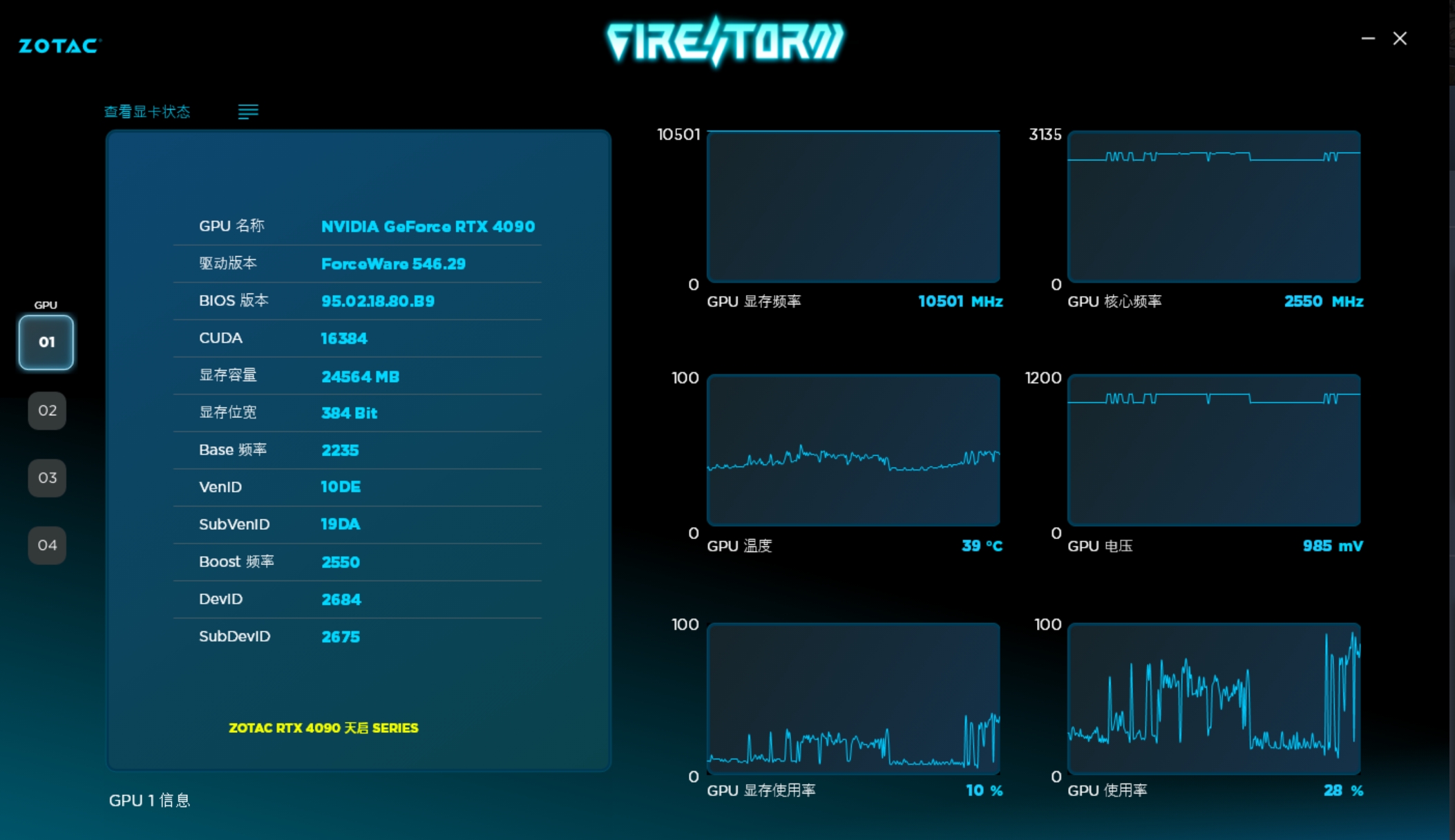Switch to GPU 04
The image size is (1455, 840).
tap(47, 545)
